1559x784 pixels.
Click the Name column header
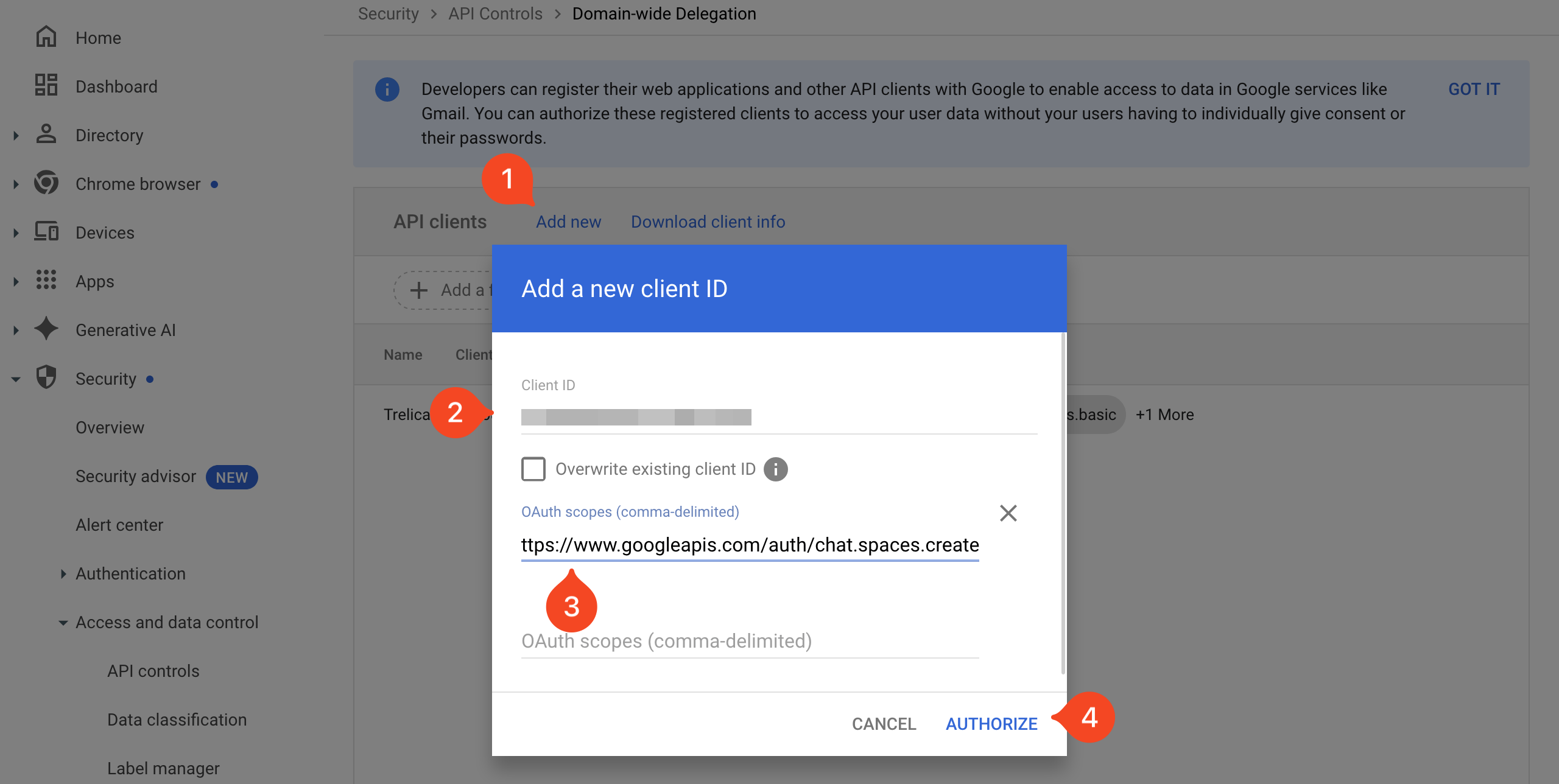[403, 355]
